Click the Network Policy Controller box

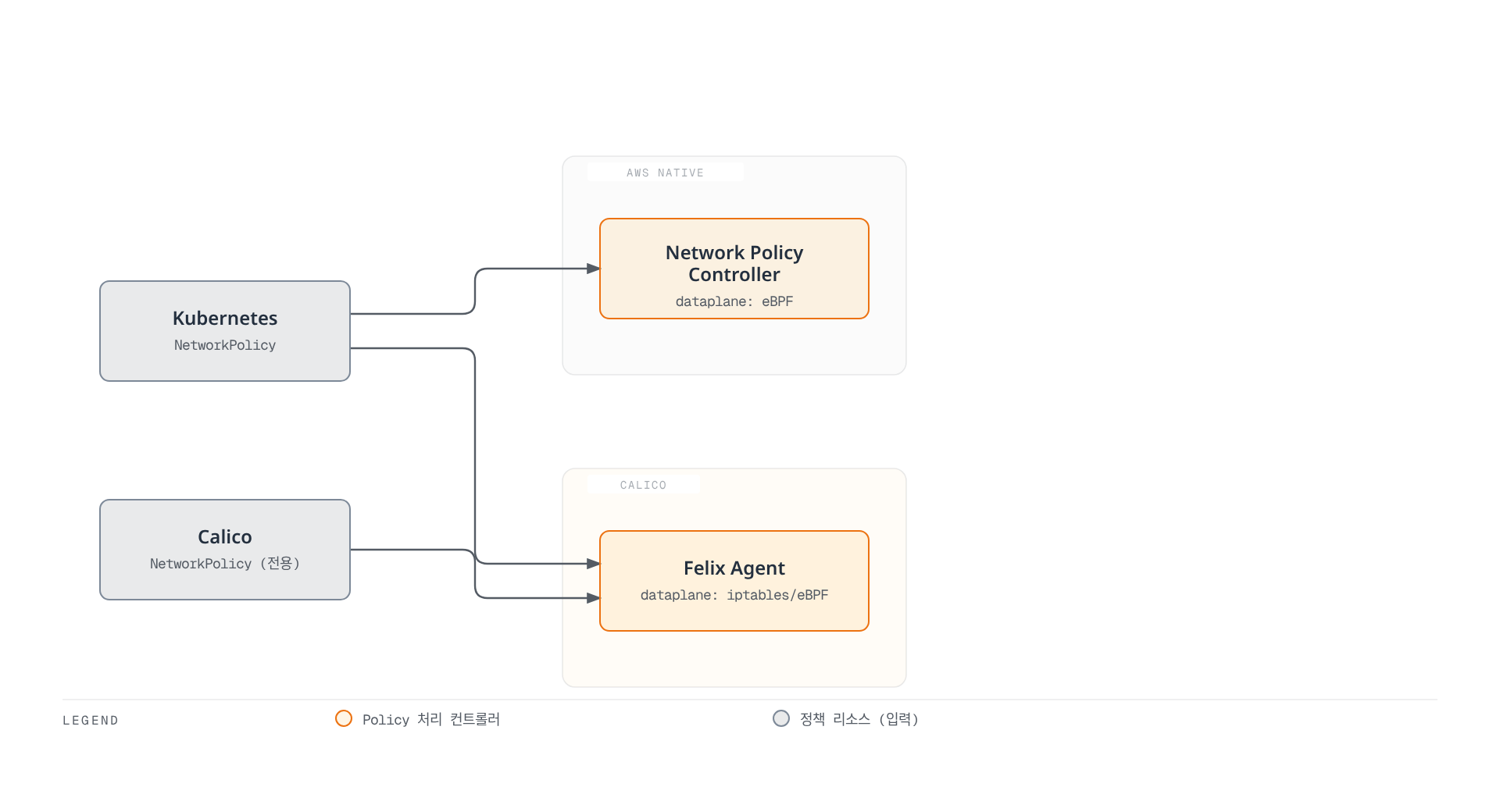pyautogui.click(x=734, y=269)
